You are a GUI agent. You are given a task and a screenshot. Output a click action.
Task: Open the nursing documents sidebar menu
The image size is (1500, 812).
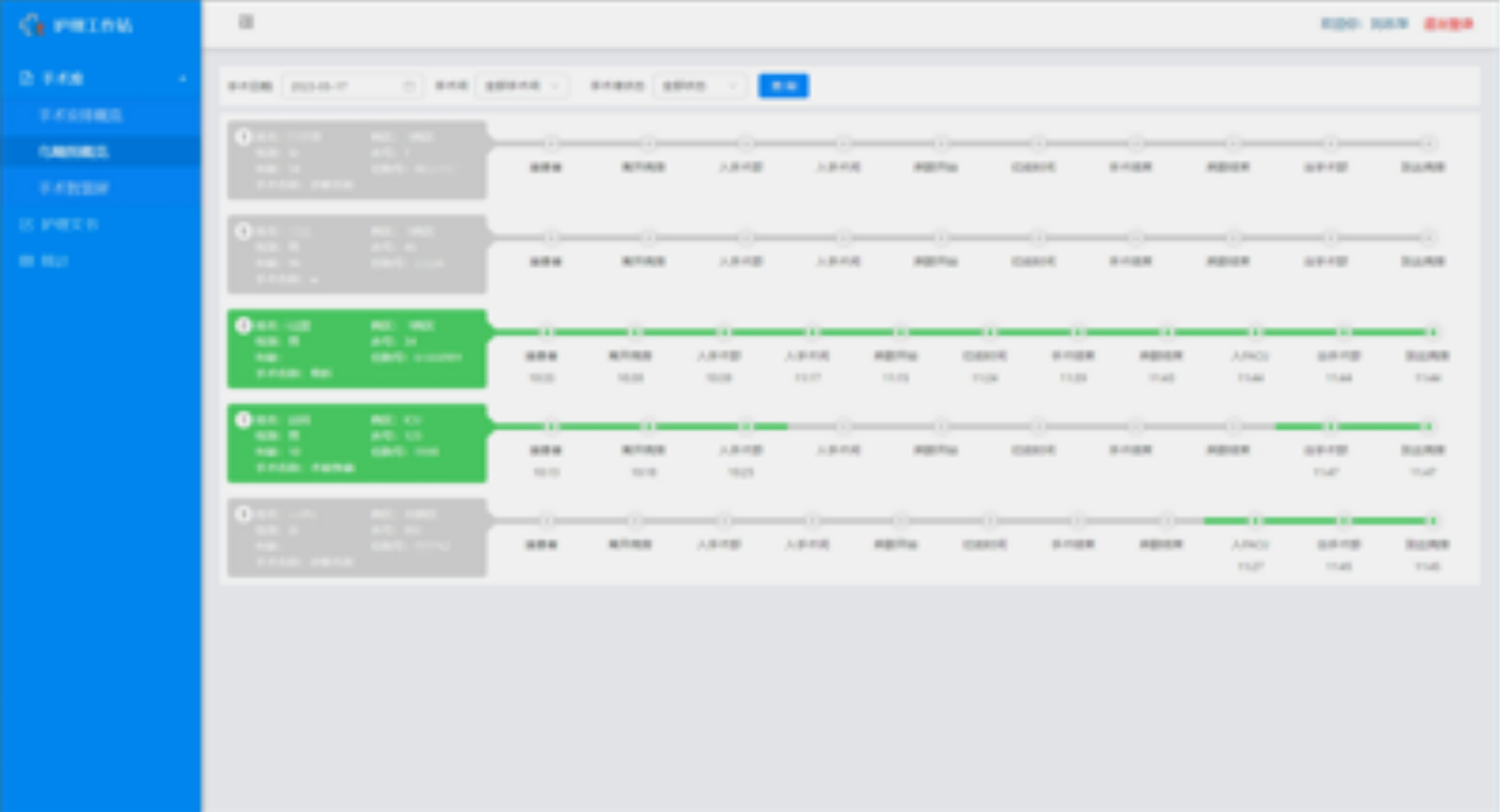coord(69,225)
